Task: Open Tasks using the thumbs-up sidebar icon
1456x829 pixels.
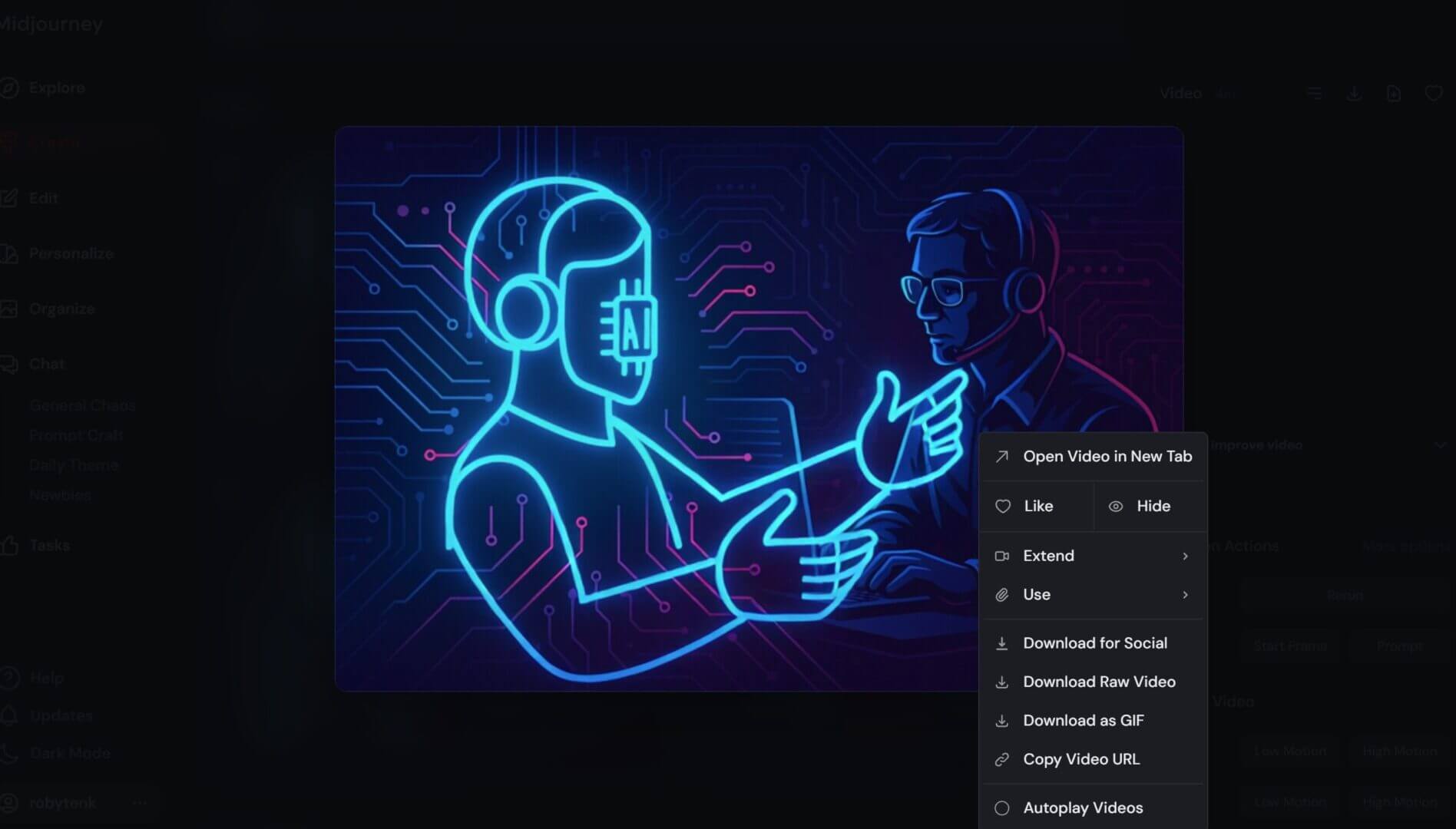Action: (9, 546)
